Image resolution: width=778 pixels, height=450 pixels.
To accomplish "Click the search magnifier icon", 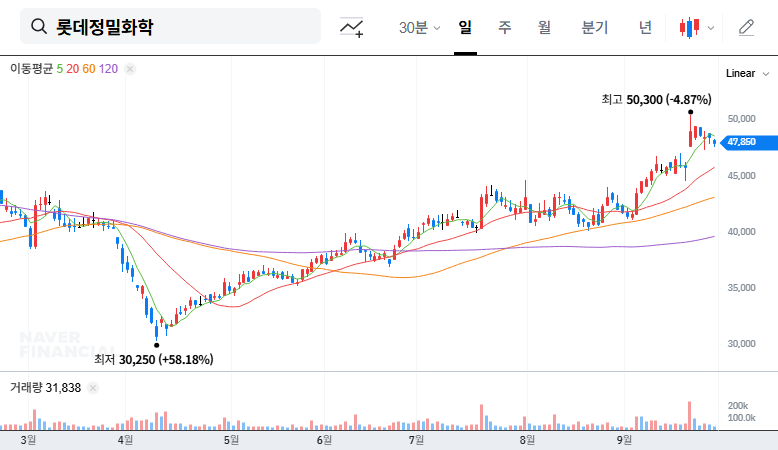I will 39,27.
